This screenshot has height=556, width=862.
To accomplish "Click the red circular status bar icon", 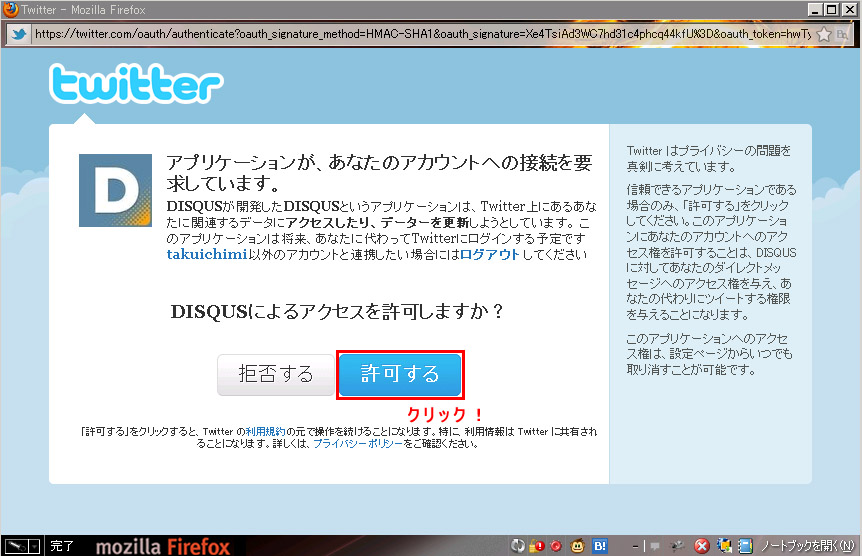I will click(x=556, y=546).
